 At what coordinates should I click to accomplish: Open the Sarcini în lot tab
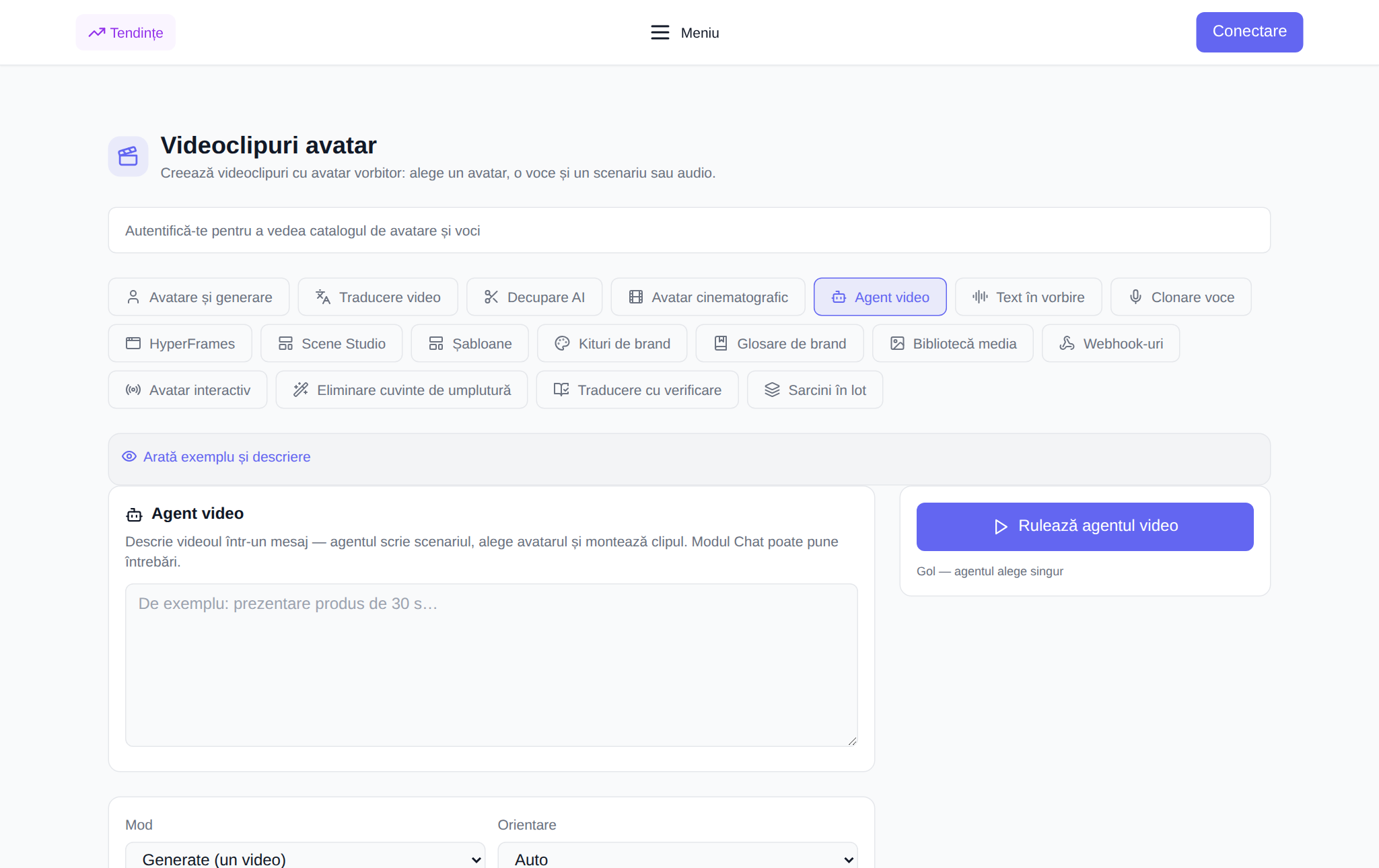click(815, 390)
